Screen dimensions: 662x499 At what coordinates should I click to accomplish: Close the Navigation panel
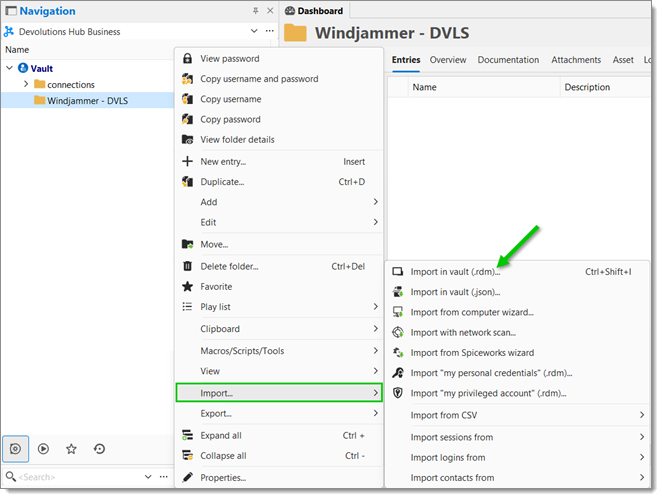click(x=270, y=11)
